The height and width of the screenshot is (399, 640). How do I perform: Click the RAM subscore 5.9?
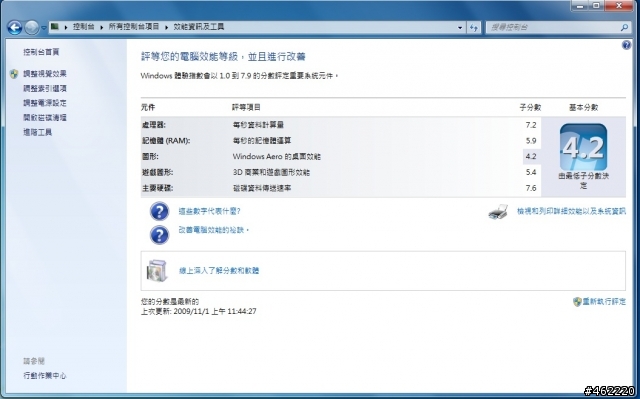pyautogui.click(x=531, y=141)
